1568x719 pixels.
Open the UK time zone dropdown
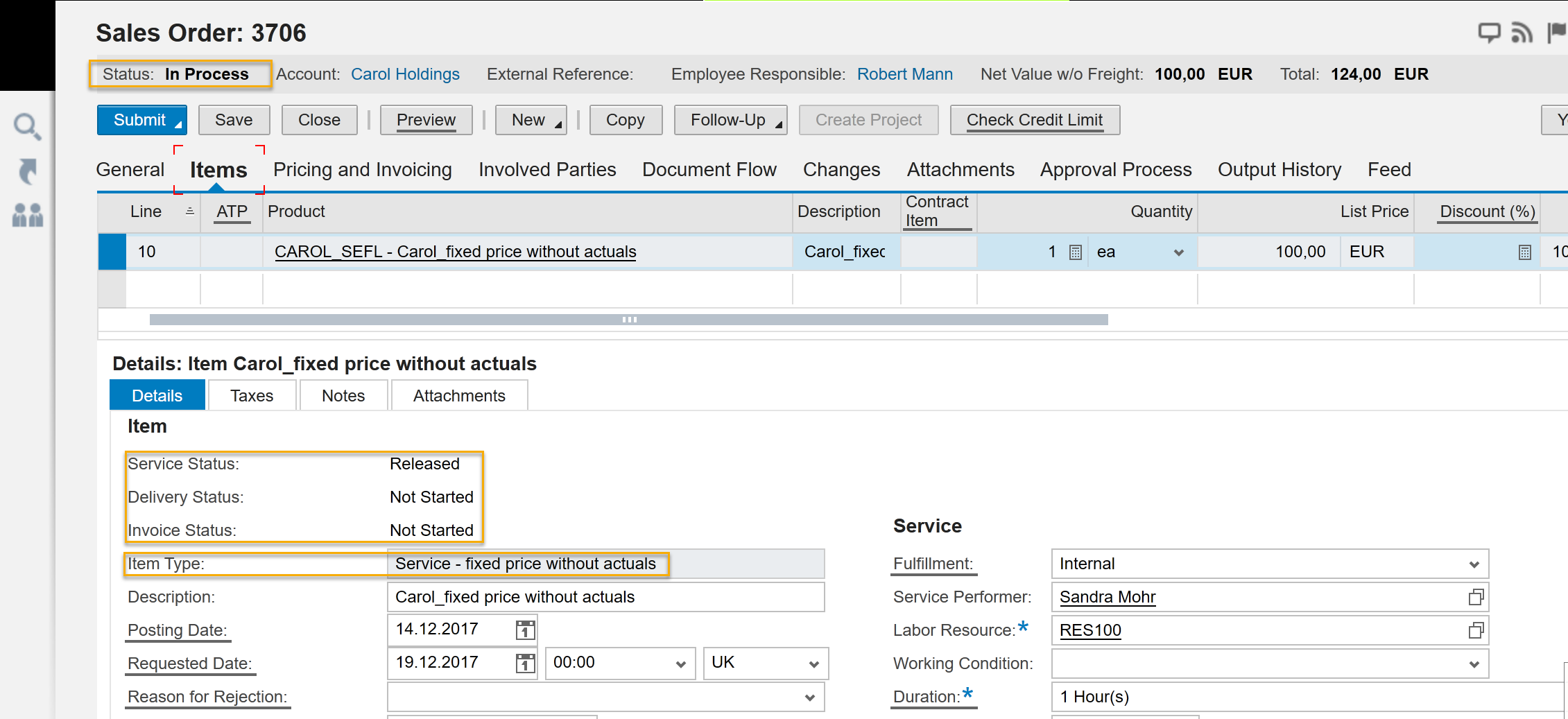click(814, 664)
